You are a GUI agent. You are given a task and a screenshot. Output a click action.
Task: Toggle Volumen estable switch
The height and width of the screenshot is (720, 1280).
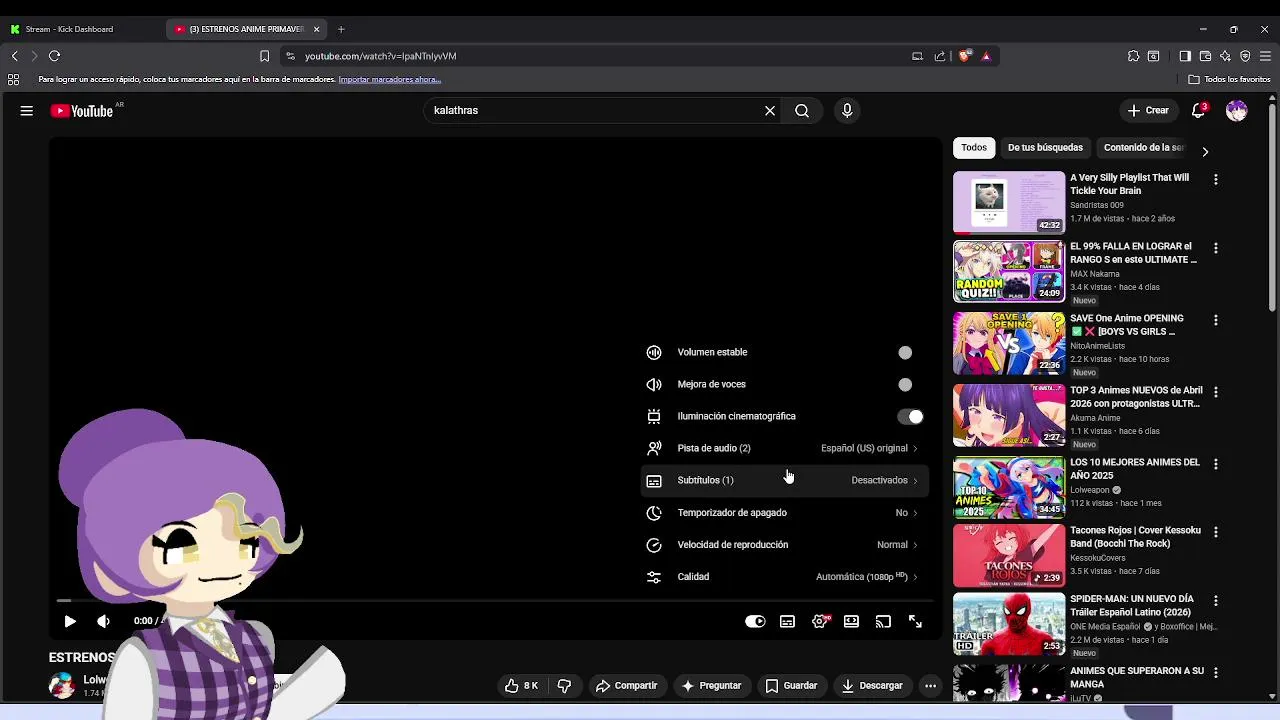pos(911,352)
